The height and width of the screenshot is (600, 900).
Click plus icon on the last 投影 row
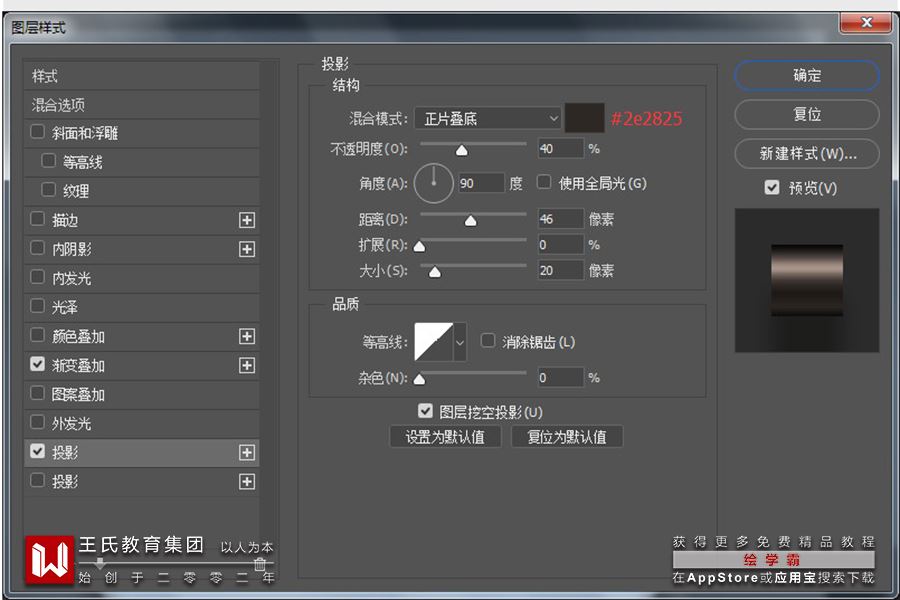tap(247, 482)
